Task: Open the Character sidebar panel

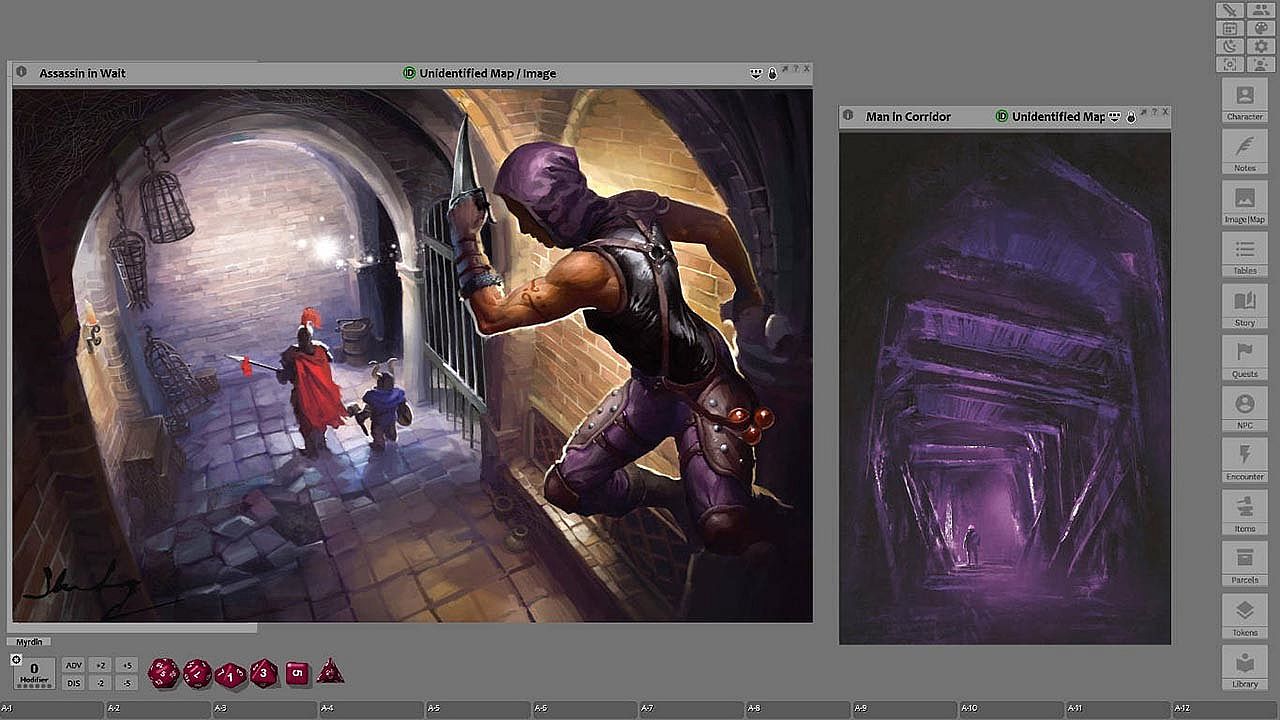Action: (1245, 101)
